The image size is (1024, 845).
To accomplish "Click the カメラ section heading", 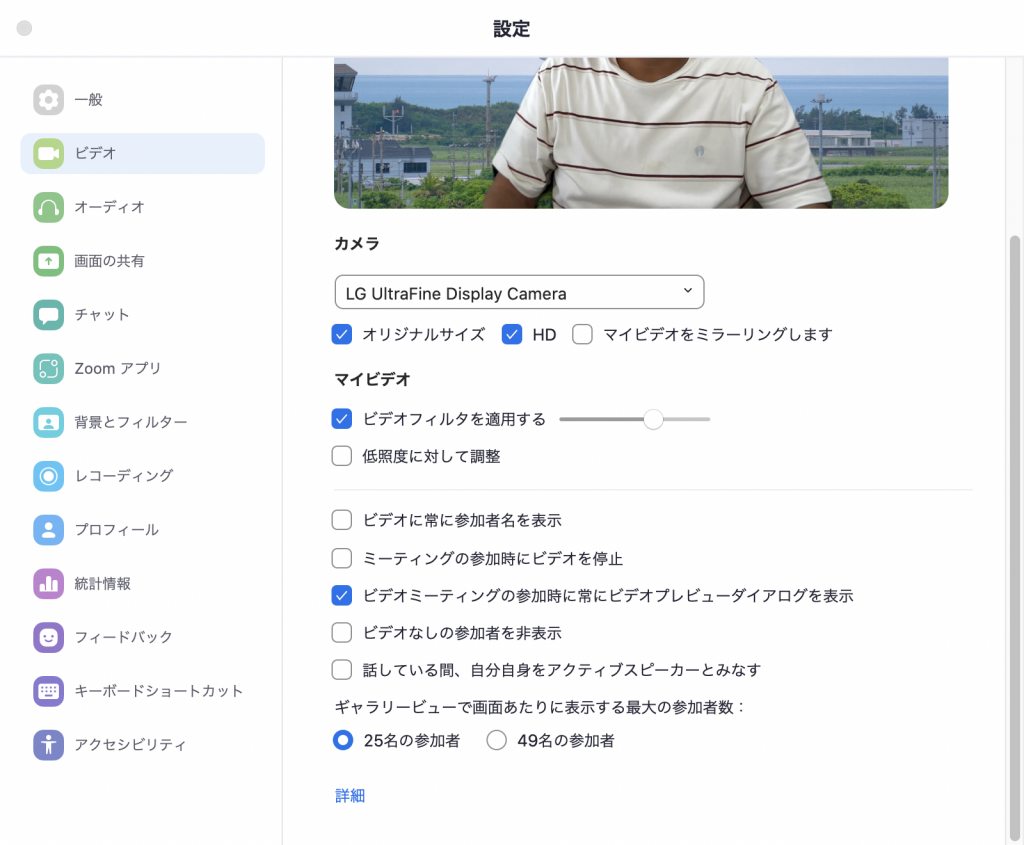I will [357, 244].
